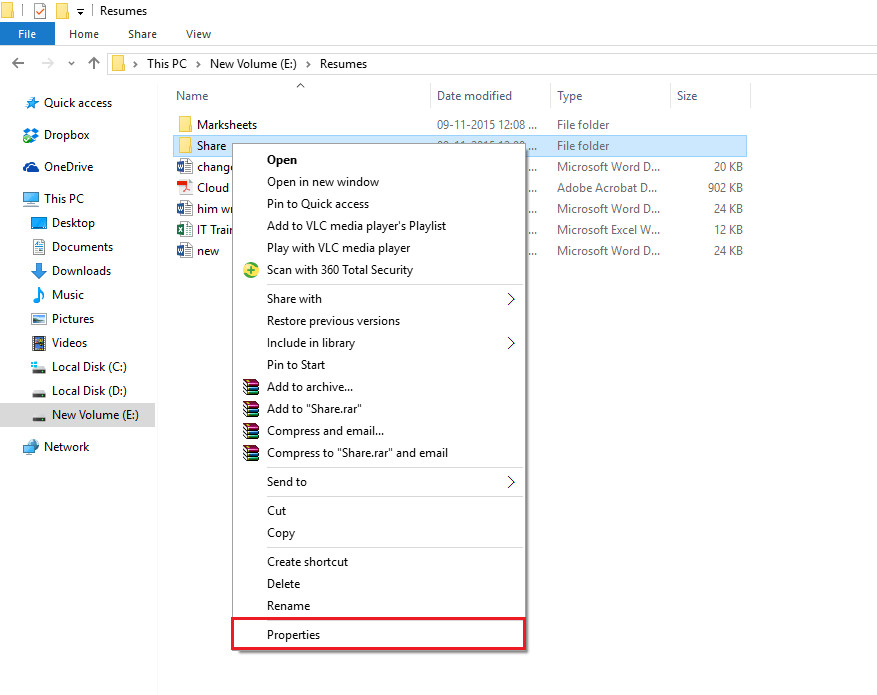Select the Downloads arrow icon
The height and width of the screenshot is (695, 877).
coord(39,271)
